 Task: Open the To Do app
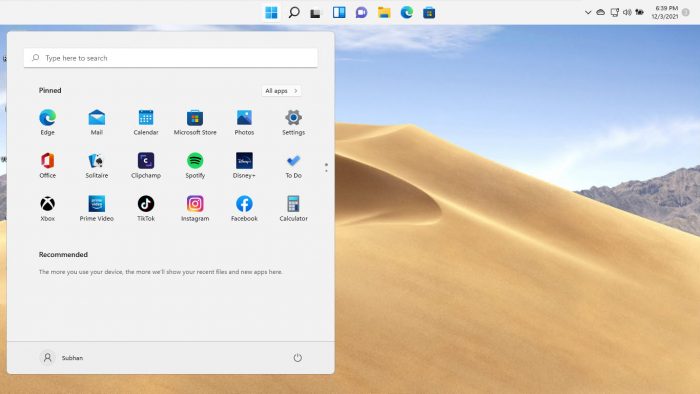(x=293, y=165)
